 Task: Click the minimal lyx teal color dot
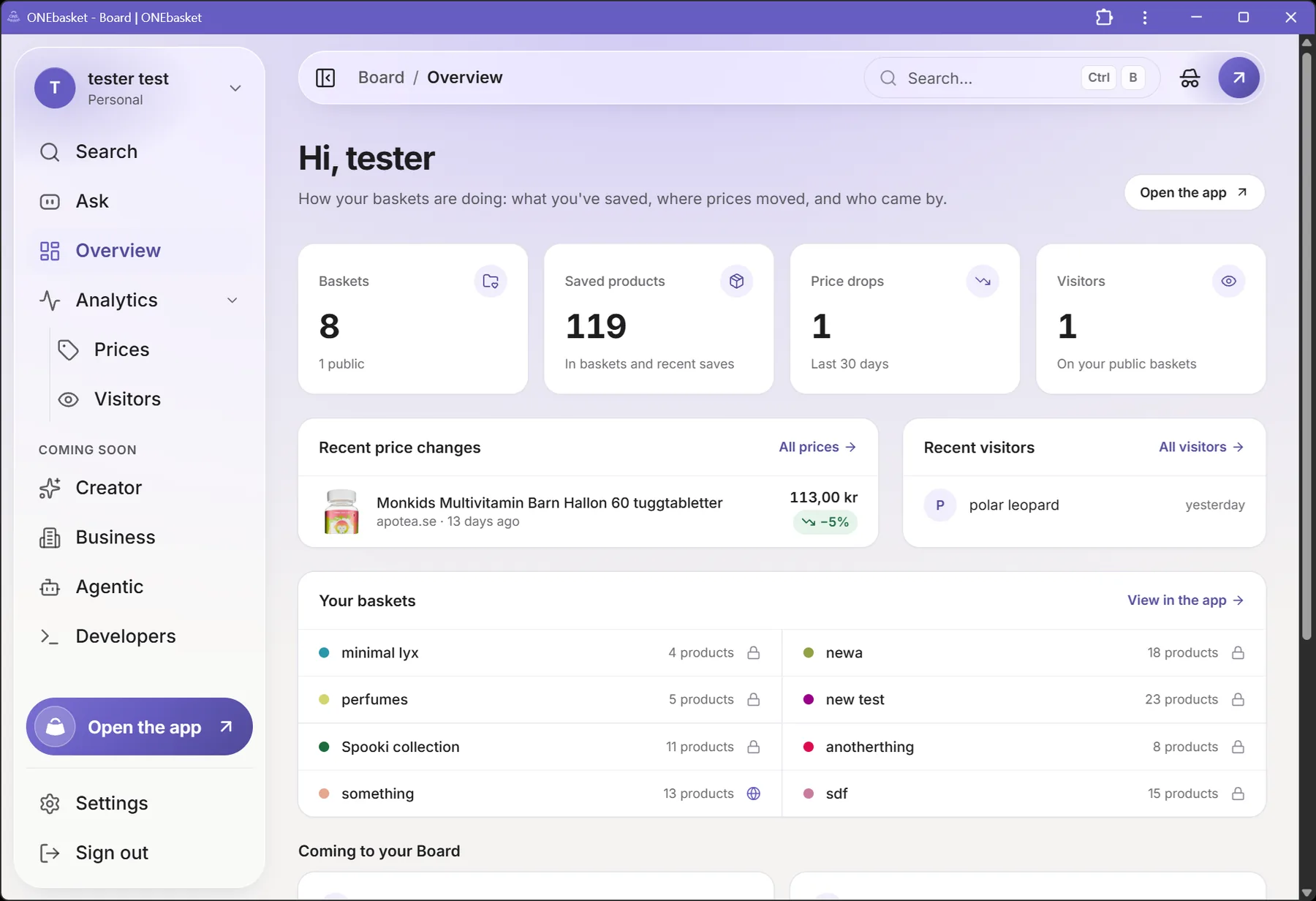[324, 652]
